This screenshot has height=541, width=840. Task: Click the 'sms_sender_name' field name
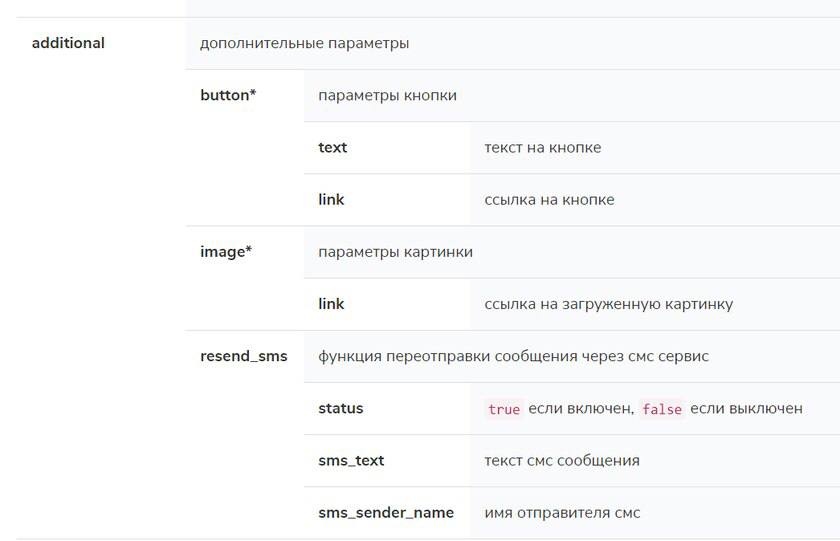point(386,513)
